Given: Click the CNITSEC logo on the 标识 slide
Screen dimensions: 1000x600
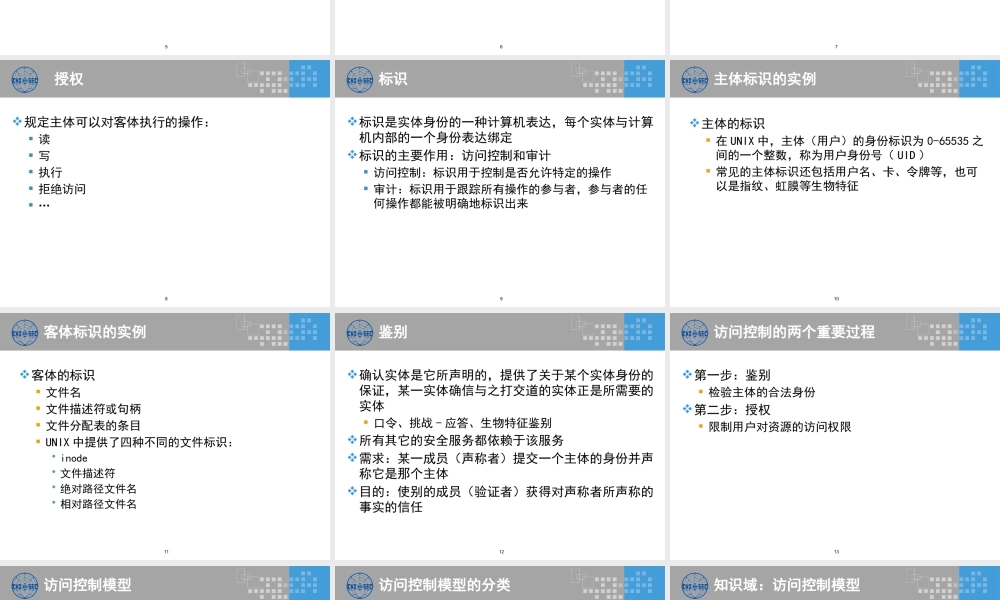Looking at the screenshot, I should [x=360, y=80].
